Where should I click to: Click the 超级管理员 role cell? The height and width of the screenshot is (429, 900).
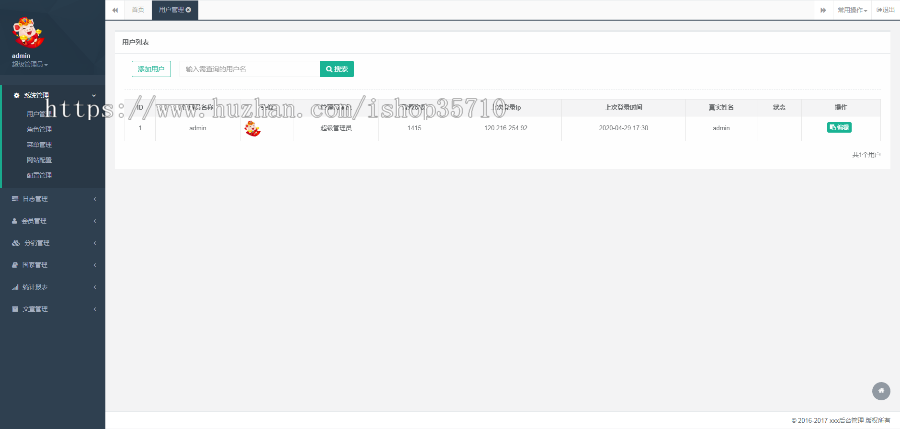click(x=336, y=128)
